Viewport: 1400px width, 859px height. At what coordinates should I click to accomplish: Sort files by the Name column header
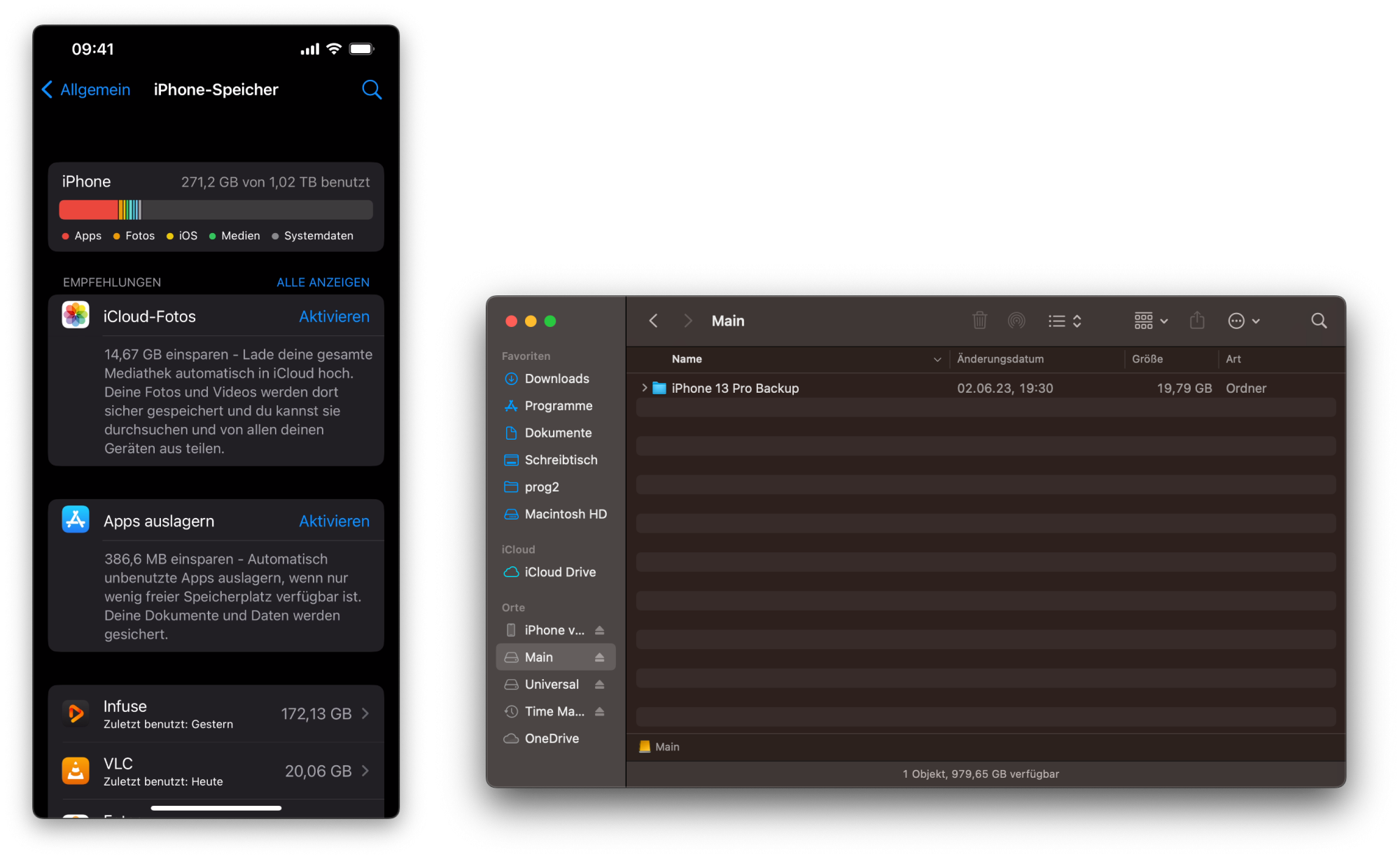tap(687, 358)
